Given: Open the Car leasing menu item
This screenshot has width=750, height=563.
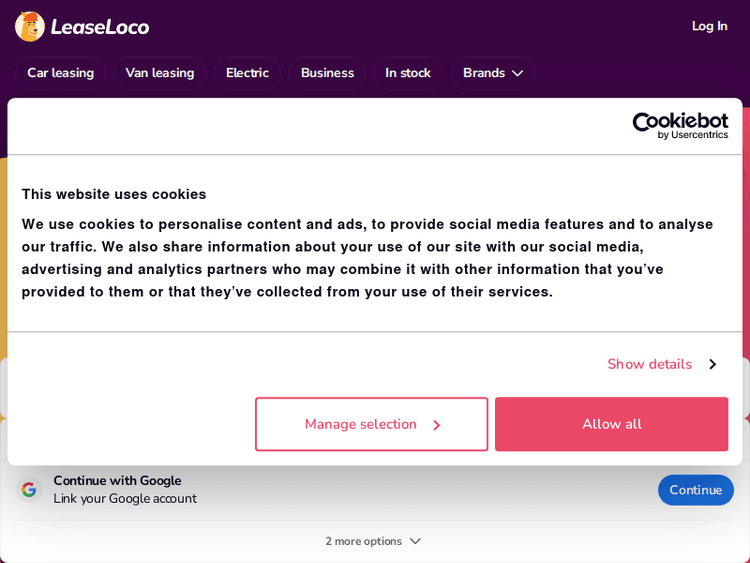Looking at the screenshot, I should pyautogui.click(x=60, y=73).
